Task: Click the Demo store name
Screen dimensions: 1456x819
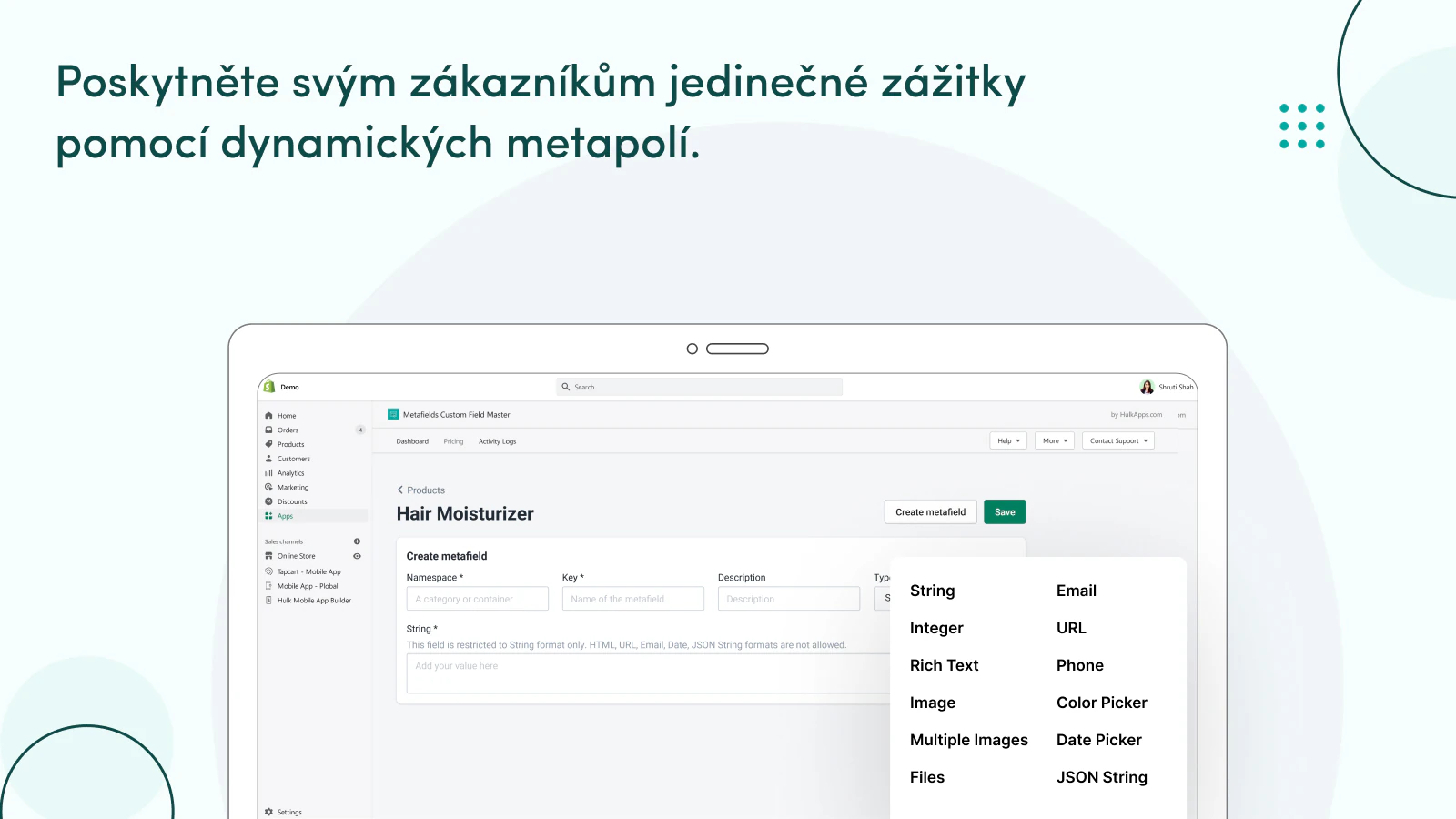Action: click(x=289, y=387)
